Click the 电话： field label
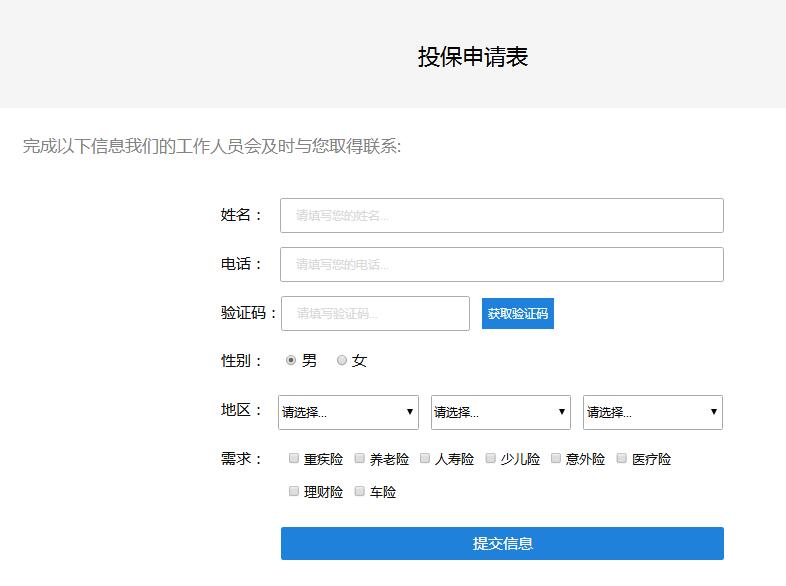The image size is (786, 586). point(241,264)
